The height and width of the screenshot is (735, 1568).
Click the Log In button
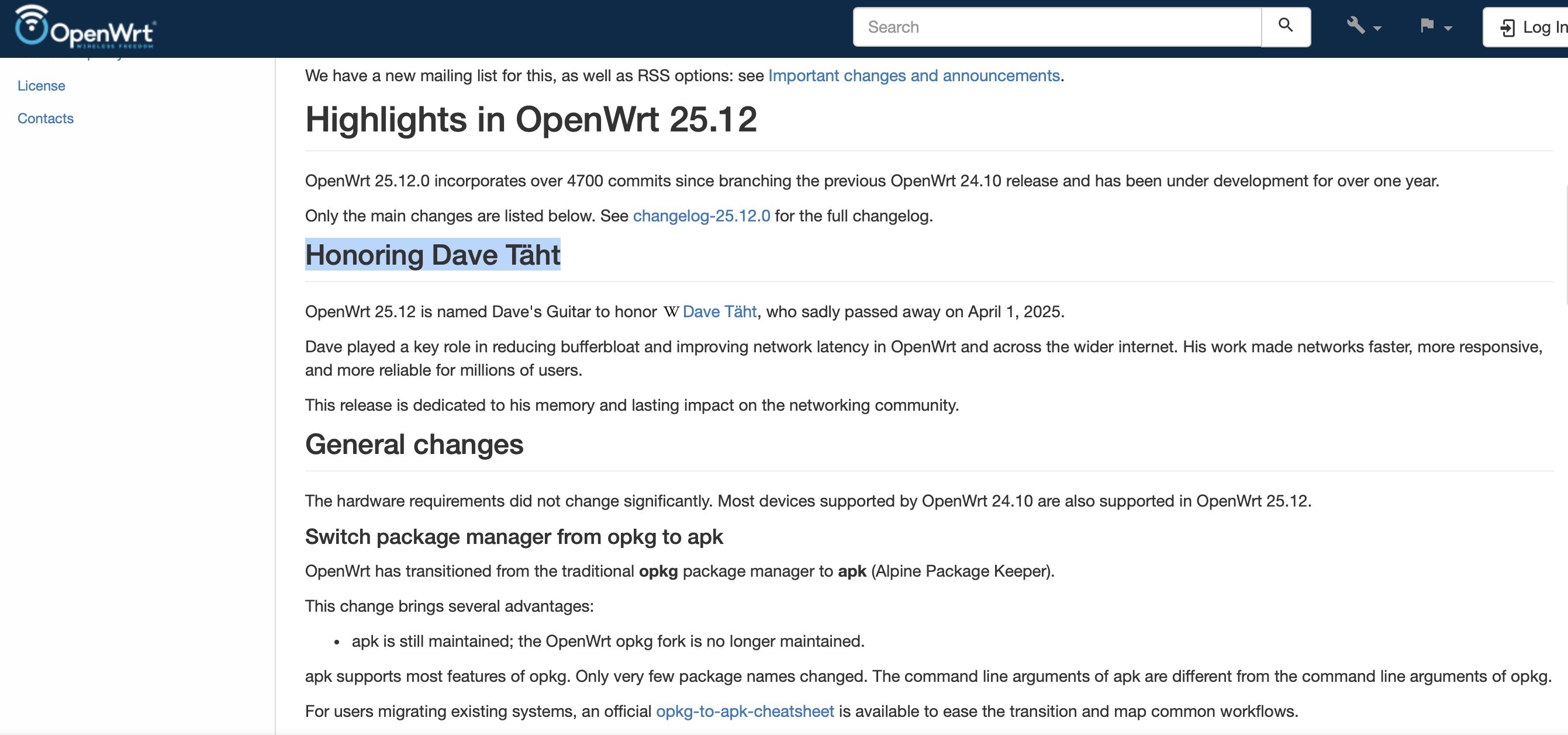[1534, 27]
